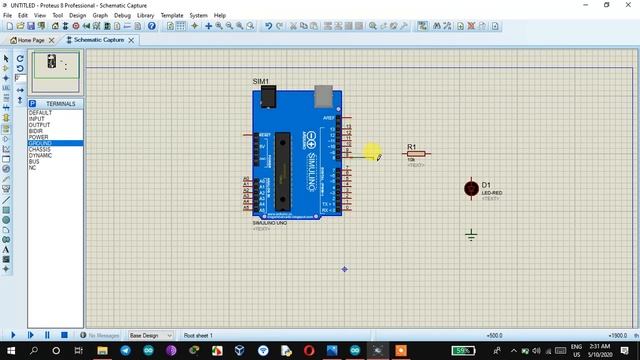The height and width of the screenshot is (360, 640).
Task: Open the Debug menu
Action: pyautogui.click(x=122, y=16)
